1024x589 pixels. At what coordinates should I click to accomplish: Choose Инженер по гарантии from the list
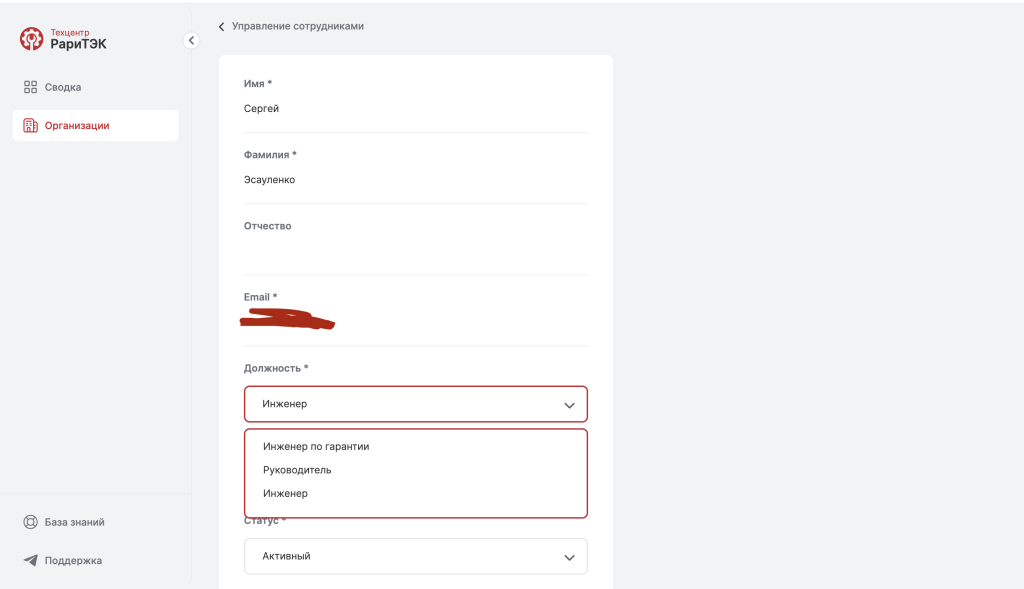pos(315,446)
